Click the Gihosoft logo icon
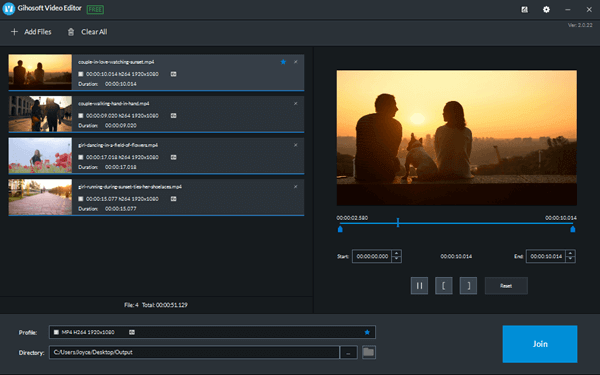The image size is (600, 375). coord(8,9)
